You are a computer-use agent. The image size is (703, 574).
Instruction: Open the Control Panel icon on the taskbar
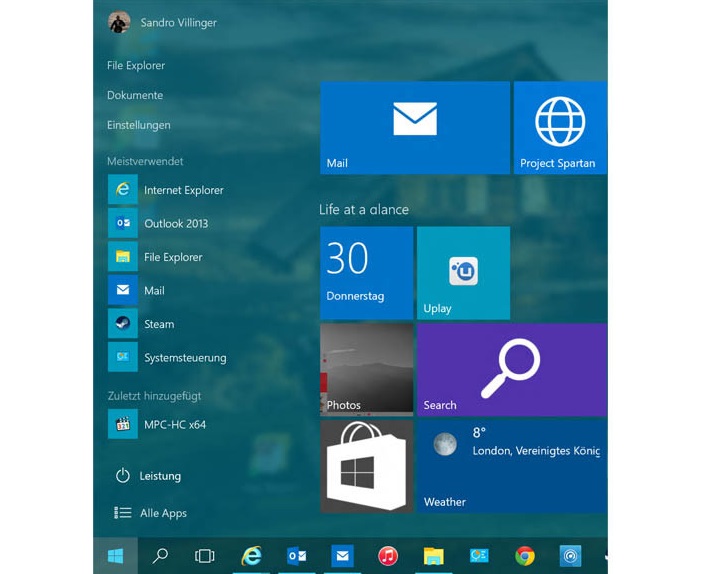click(x=479, y=556)
